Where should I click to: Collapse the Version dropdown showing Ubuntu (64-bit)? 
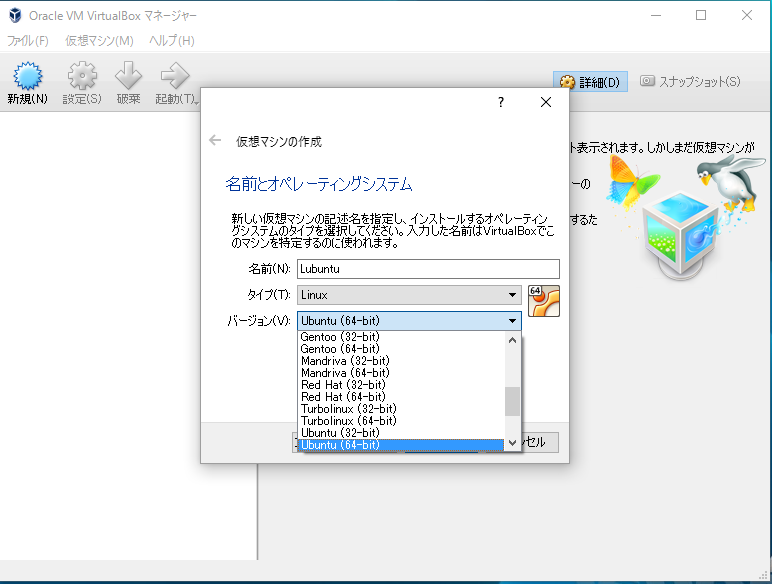pos(409,321)
